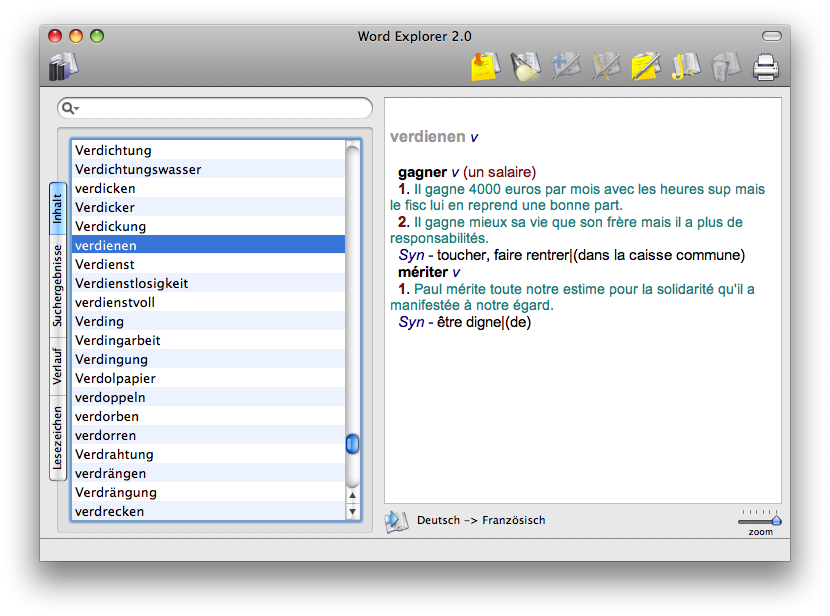Print the current entry with printer icon
This screenshot has width=830, height=616.
pos(766,68)
